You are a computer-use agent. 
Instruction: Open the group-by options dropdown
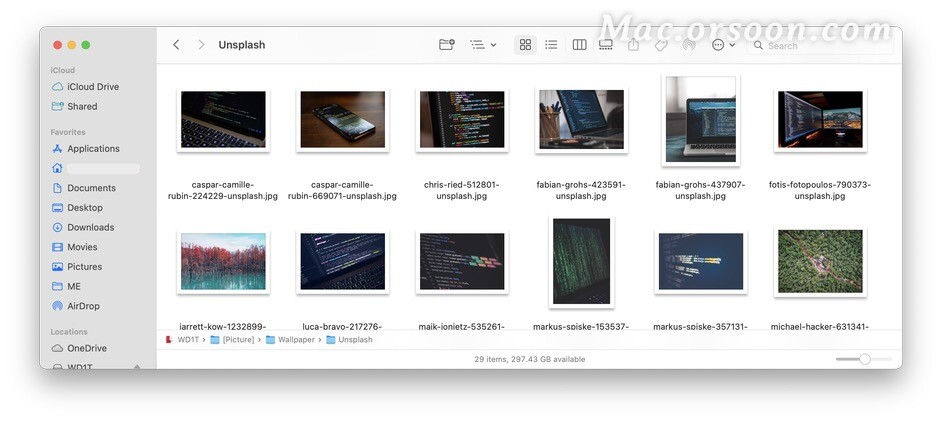point(483,44)
